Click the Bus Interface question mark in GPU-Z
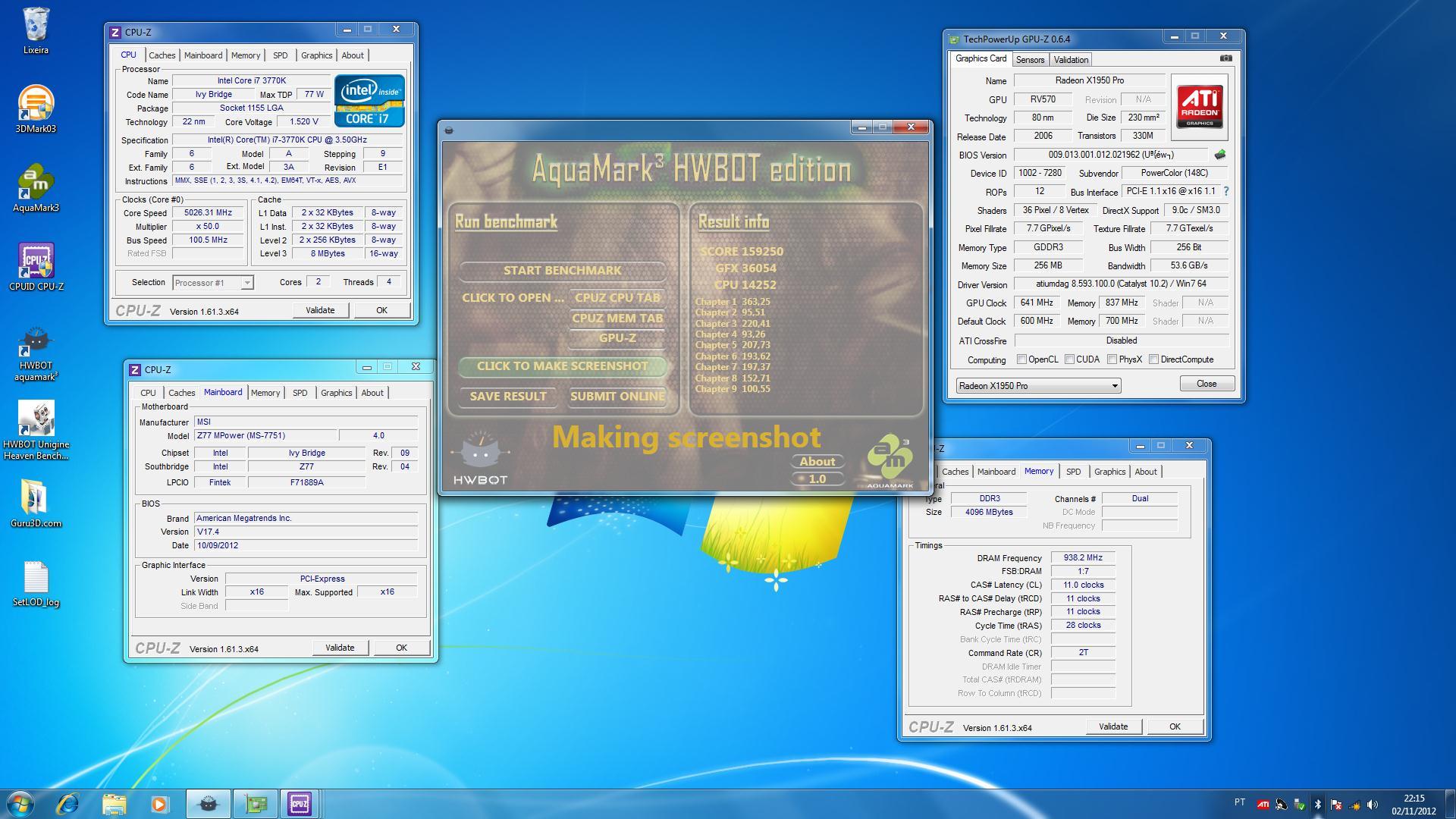1456x819 pixels. pyautogui.click(x=1225, y=191)
